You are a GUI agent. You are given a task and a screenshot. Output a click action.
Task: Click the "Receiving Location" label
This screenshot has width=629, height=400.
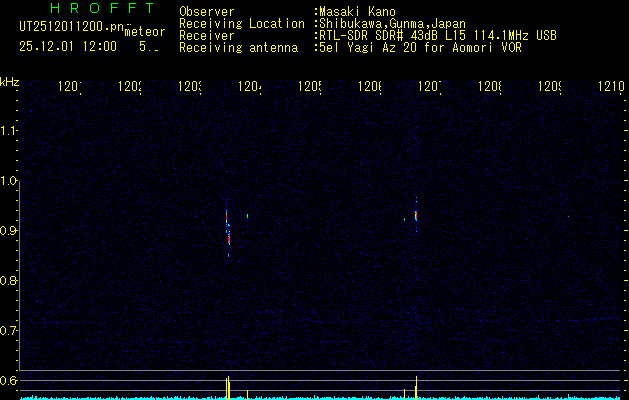pos(242,24)
